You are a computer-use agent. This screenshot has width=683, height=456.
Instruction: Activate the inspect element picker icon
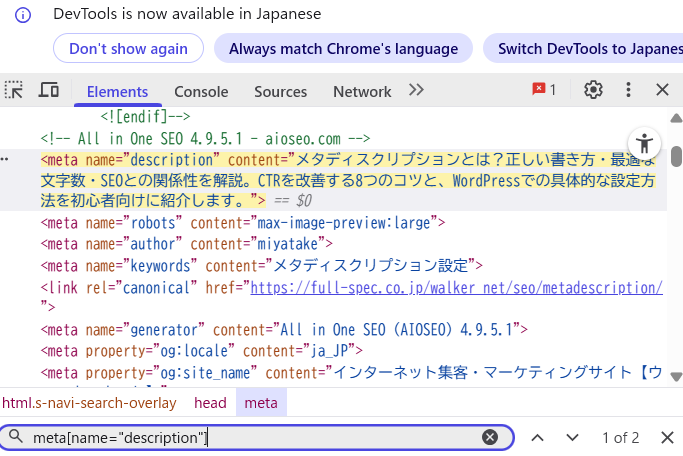point(14,90)
